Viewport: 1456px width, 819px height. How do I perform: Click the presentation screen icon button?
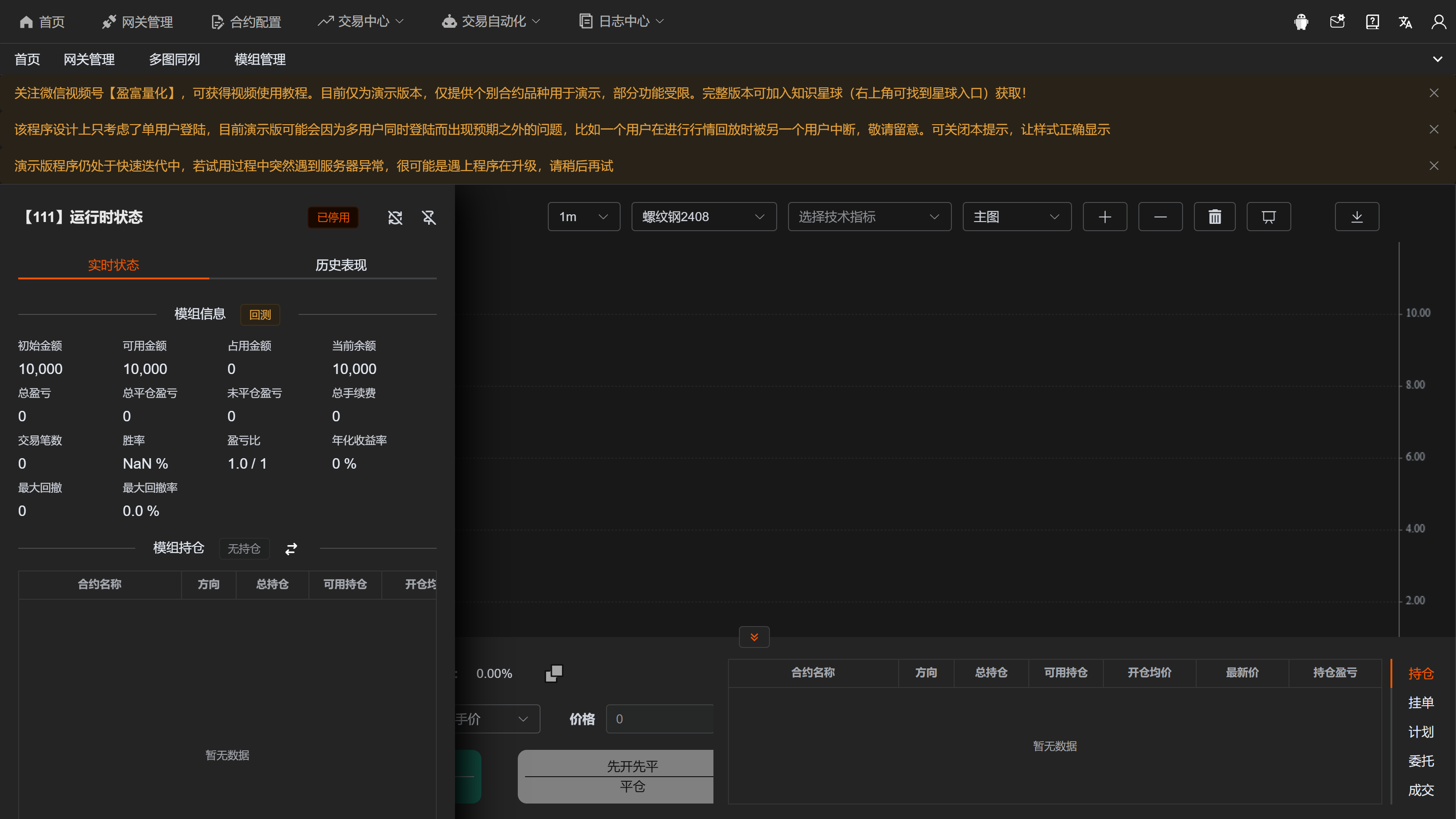pyautogui.click(x=1269, y=217)
